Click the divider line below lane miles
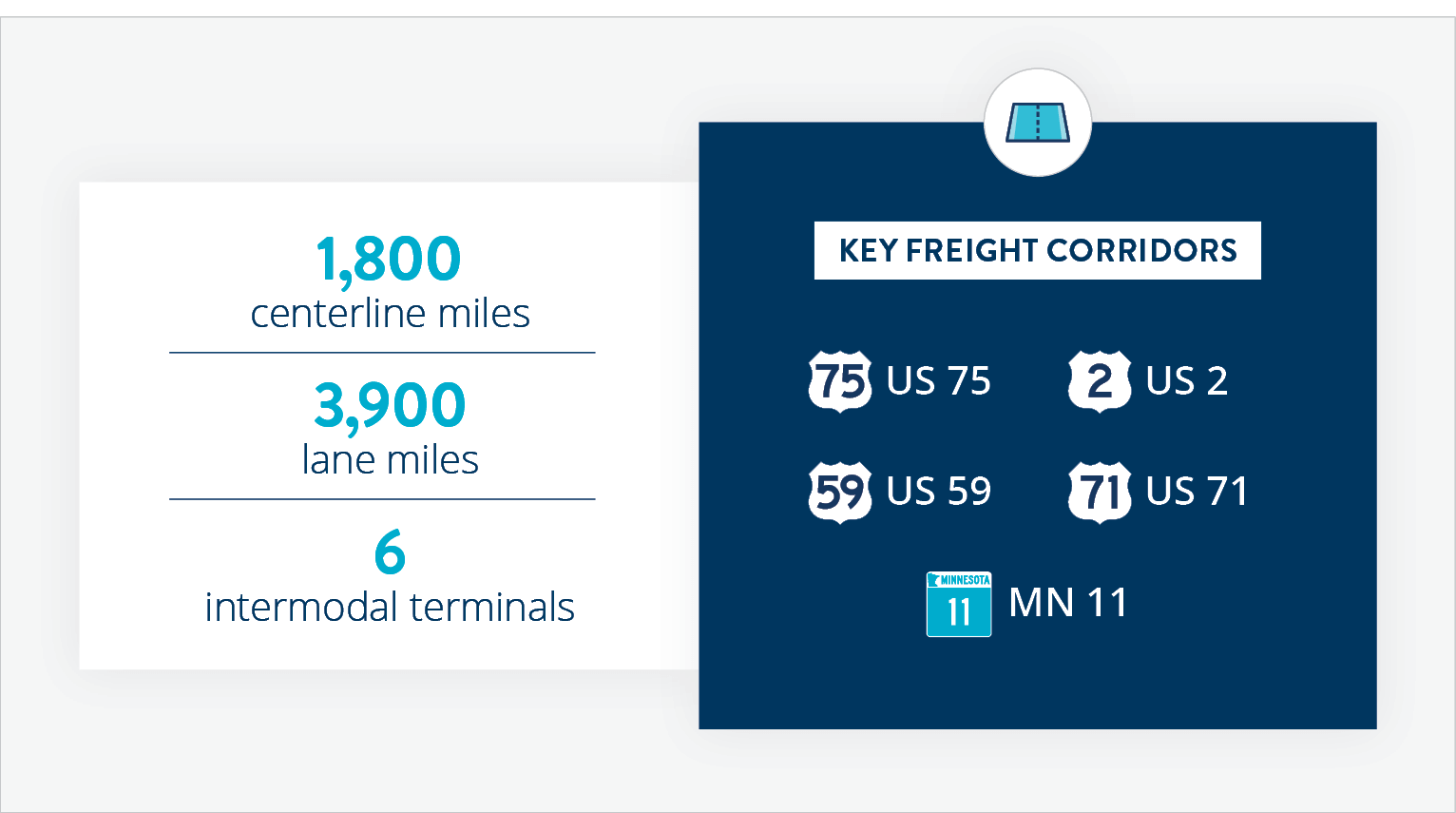Image resolution: width=1456 pixels, height=813 pixels. click(x=382, y=499)
